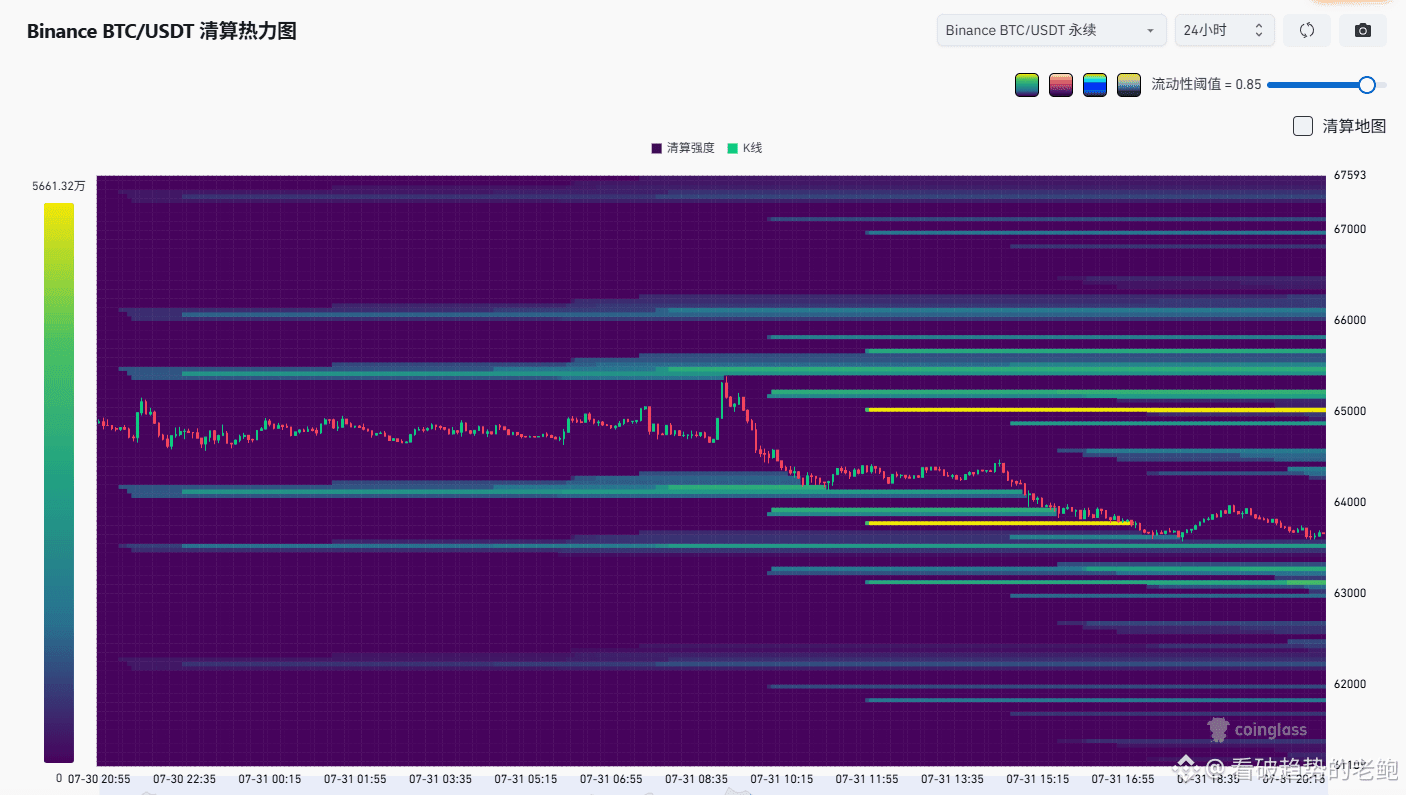Click the 67000 price axis label

click(x=1350, y=229)
